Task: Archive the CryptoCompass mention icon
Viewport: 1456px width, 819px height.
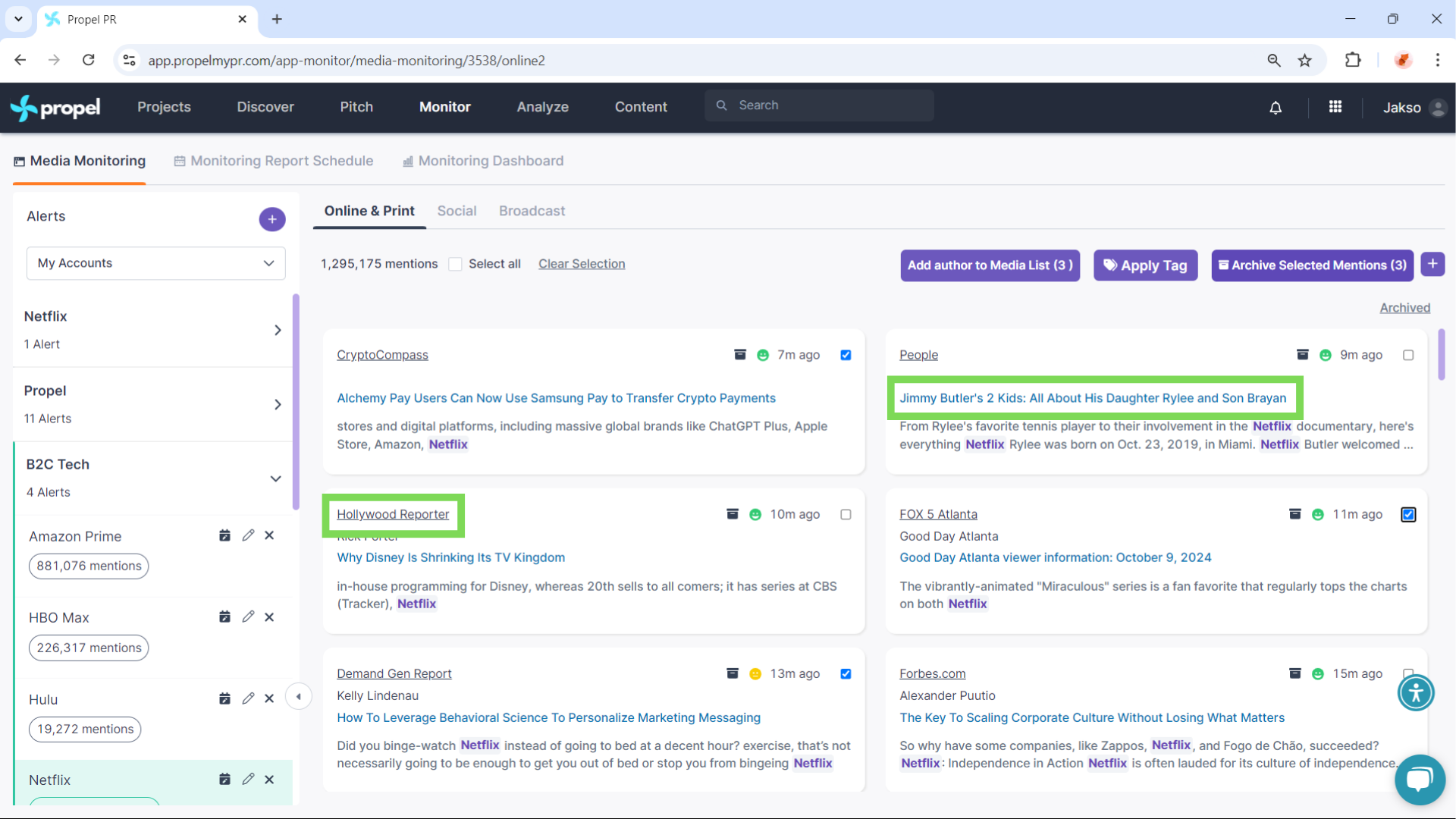Action: pyautogui.click(x=740, y=354)
